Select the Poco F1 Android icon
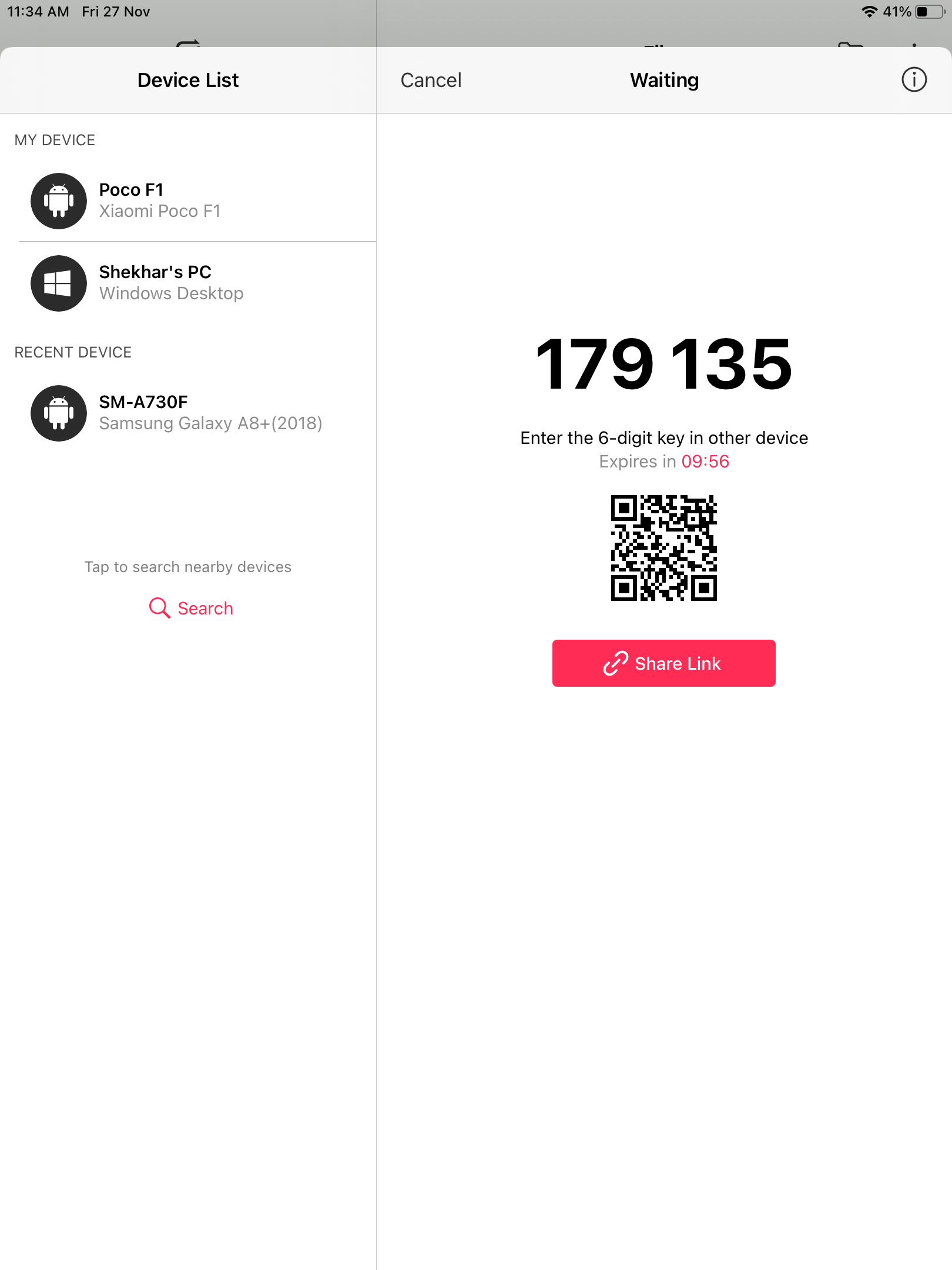Screen dimensions: 952x1270 click(59, 201)
